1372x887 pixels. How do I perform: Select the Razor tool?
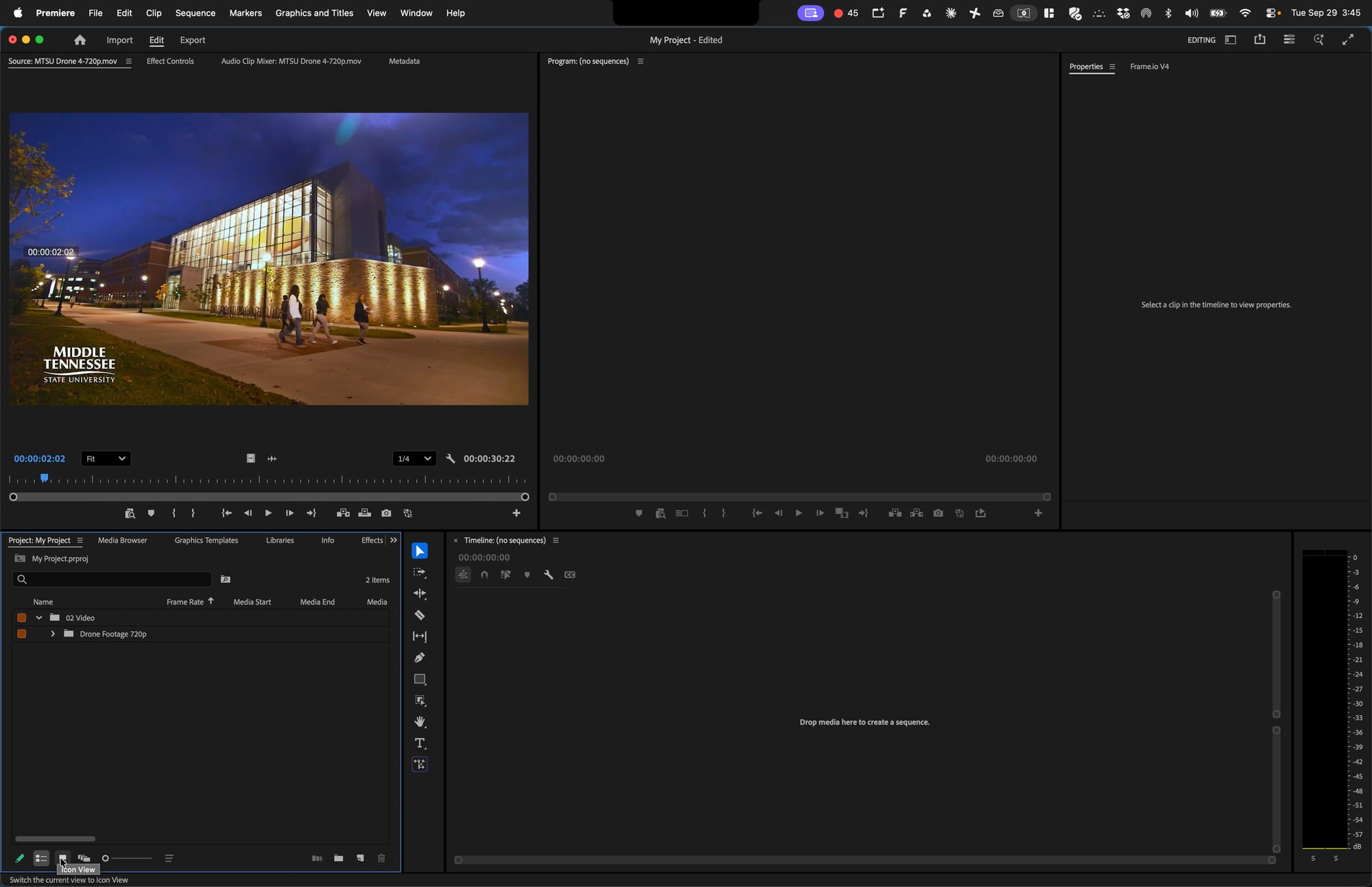[420, 615]
